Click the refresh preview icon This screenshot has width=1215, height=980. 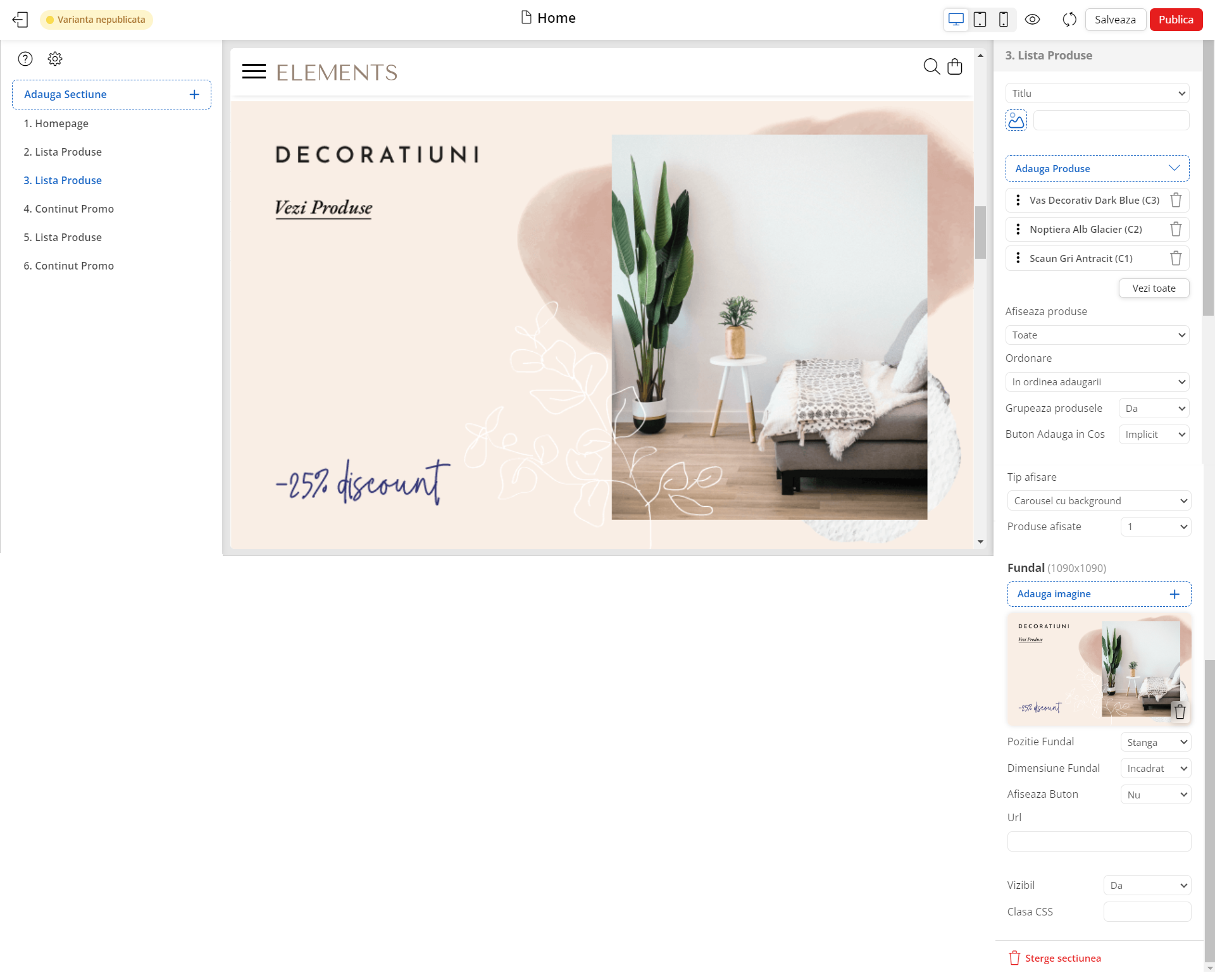point(1069,20)
